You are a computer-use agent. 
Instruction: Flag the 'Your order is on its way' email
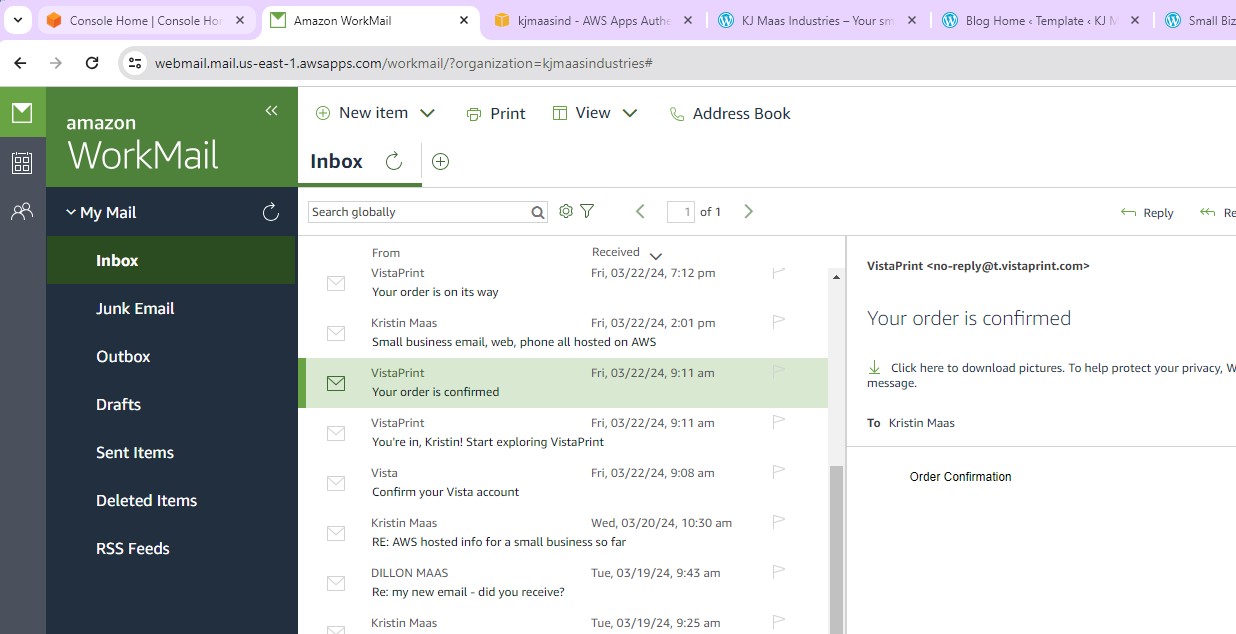(779, 273)
